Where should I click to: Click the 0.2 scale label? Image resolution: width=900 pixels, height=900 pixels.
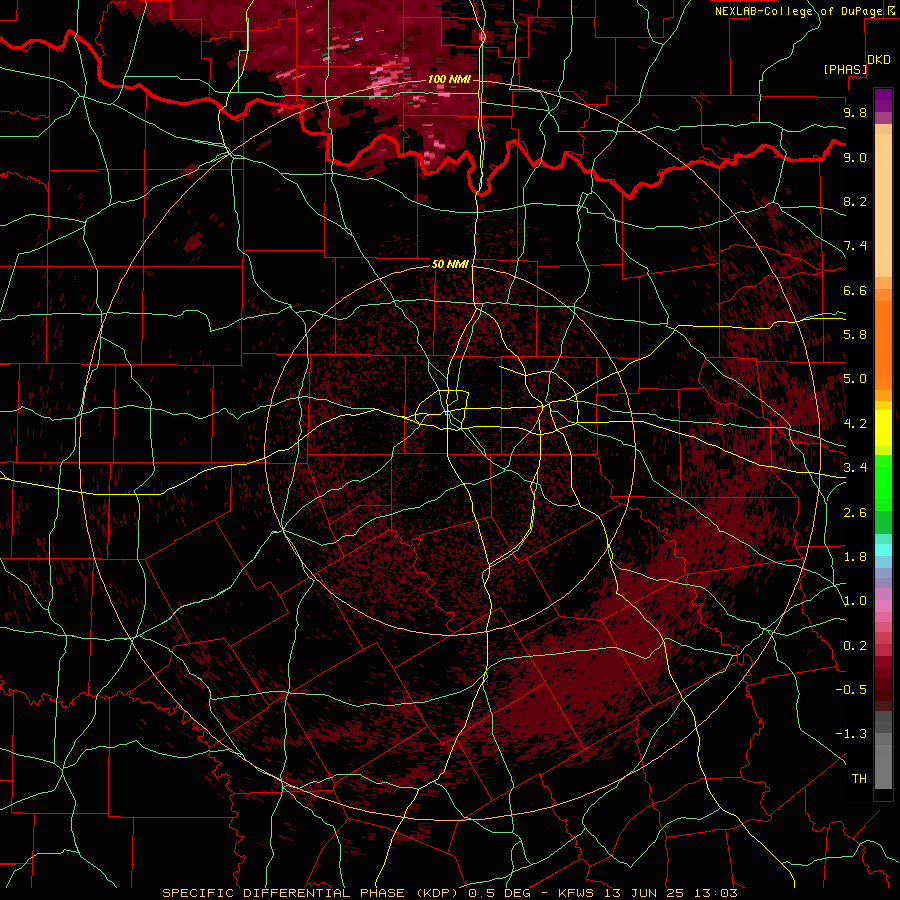coord(855,646)
